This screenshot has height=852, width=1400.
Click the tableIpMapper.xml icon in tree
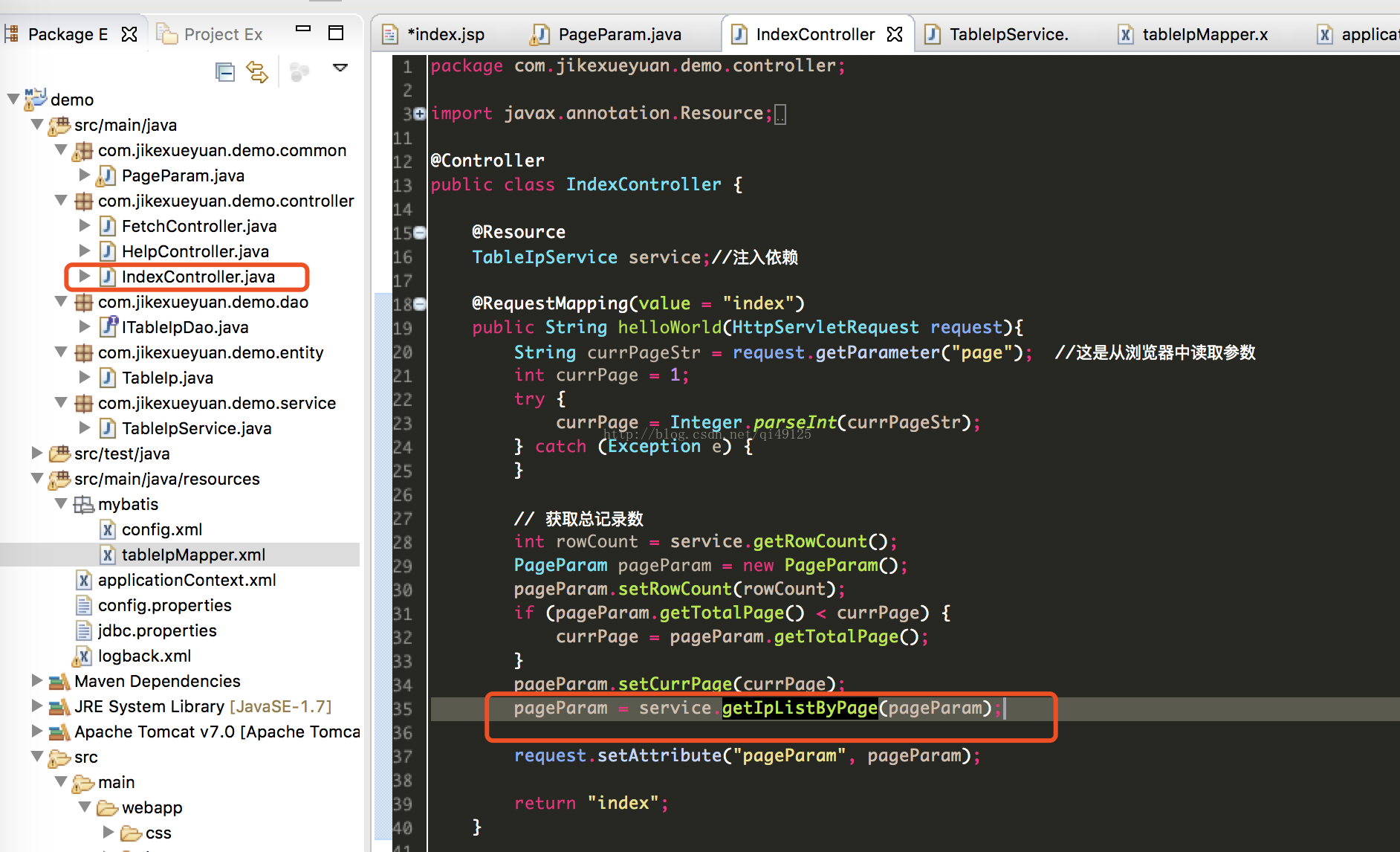(x=108, y=555)
